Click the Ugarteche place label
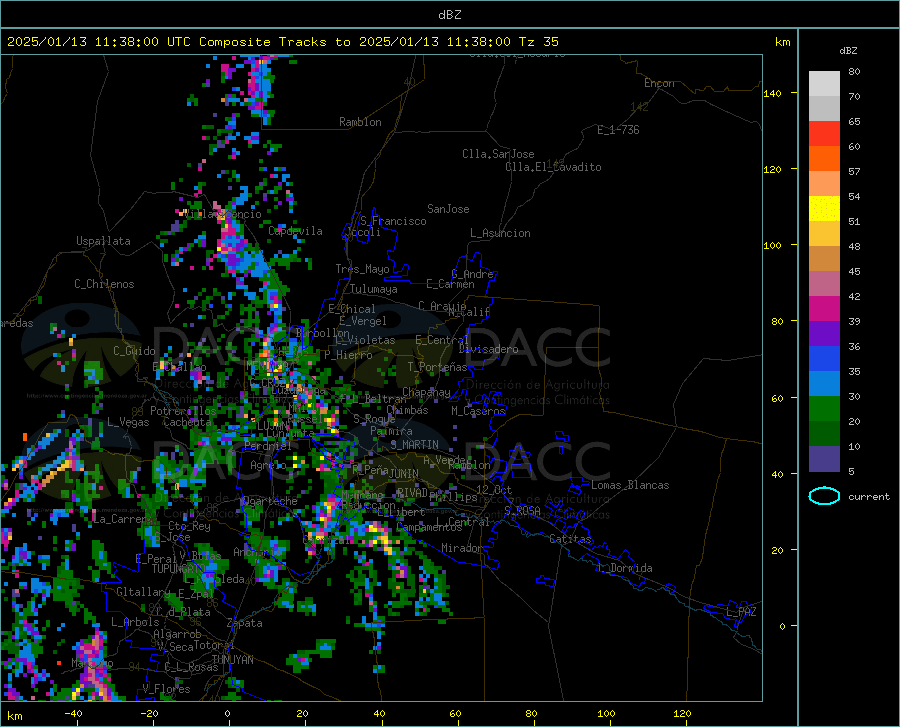The image size is (900, 727). [x=270, y=501]
